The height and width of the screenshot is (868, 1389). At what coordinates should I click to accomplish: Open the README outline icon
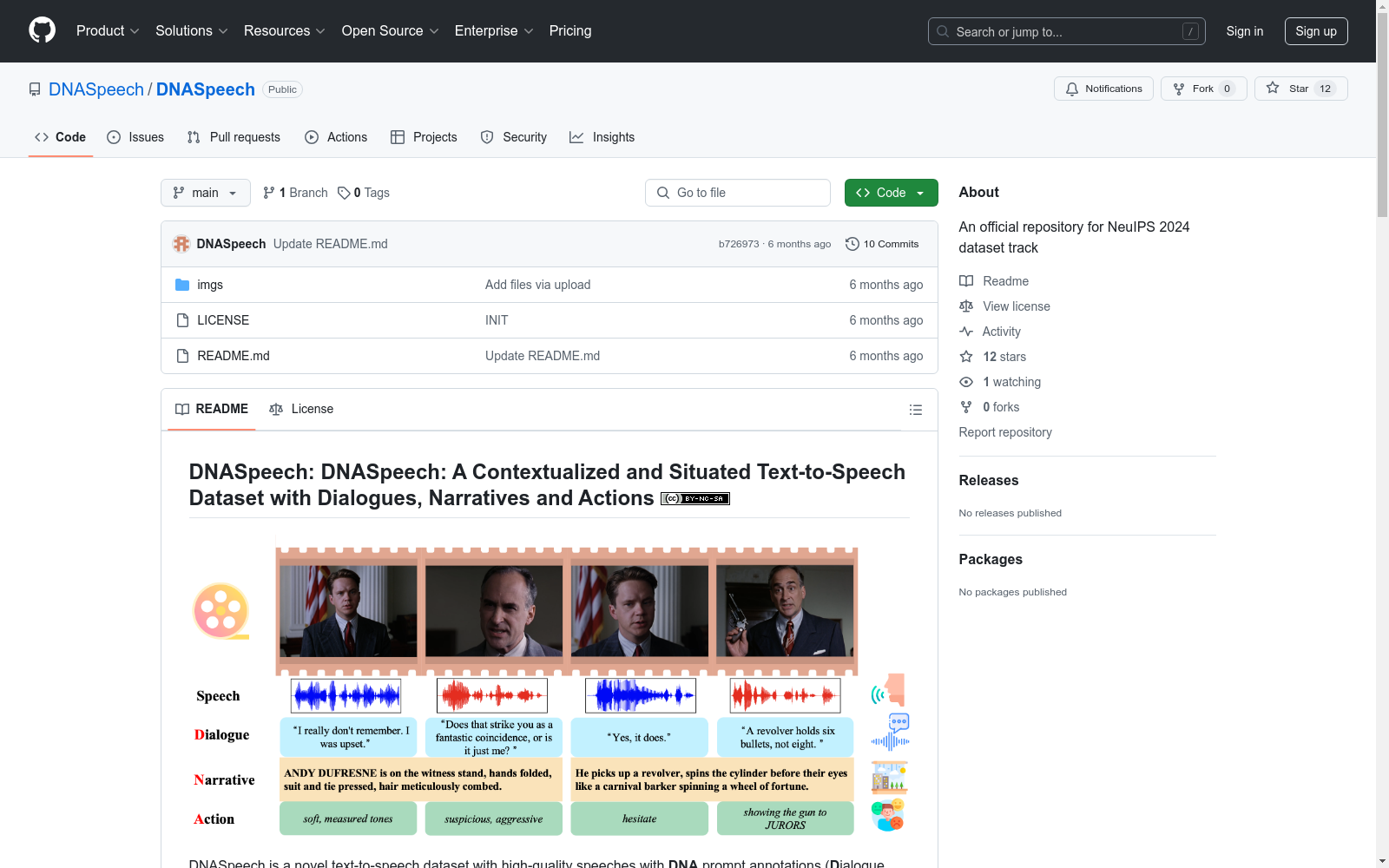(x=915, y=410)
